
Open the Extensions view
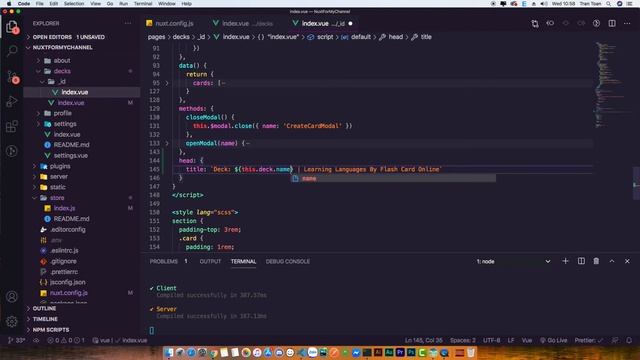pos(12,126)
